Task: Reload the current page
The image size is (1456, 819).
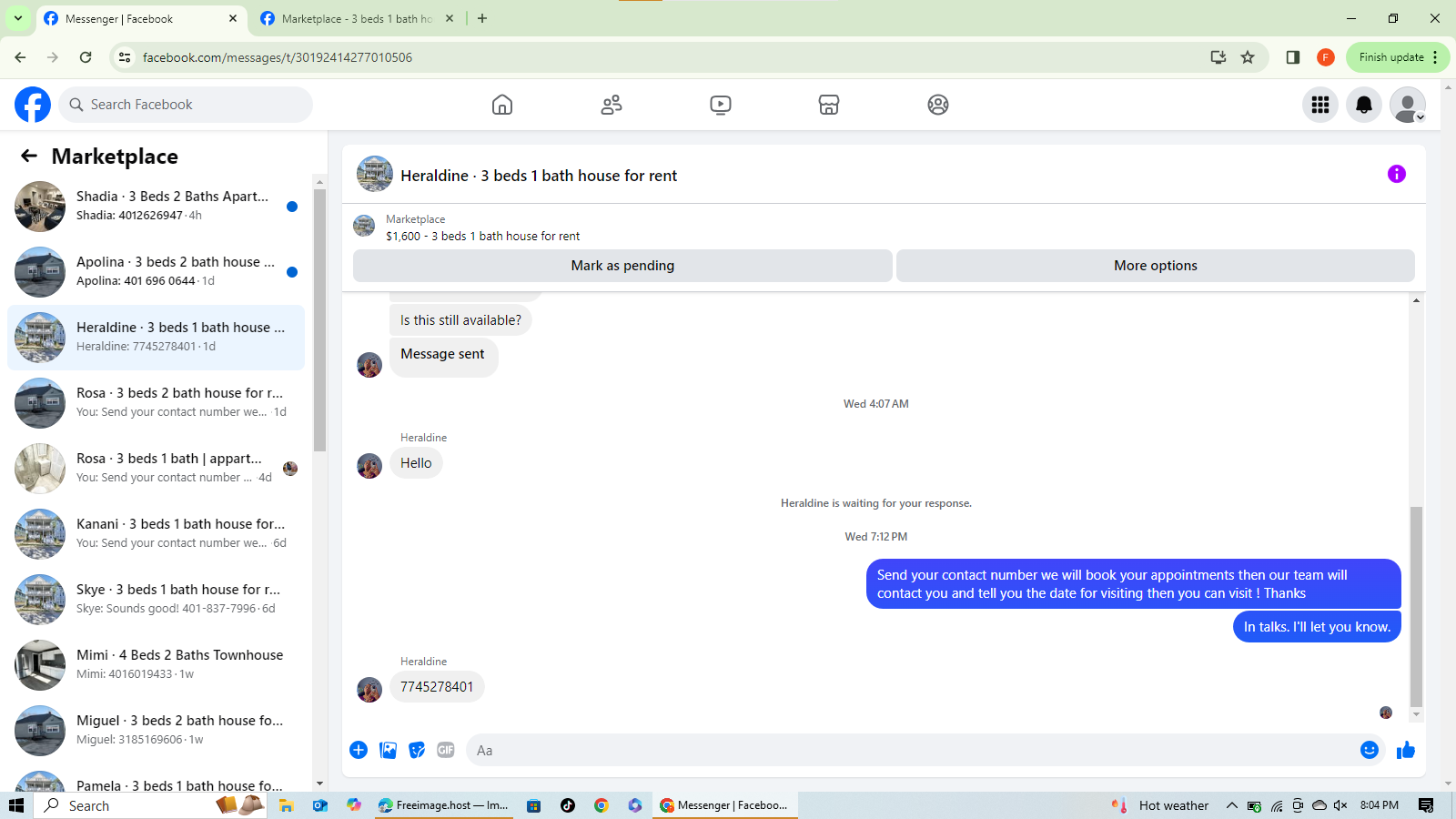Action: [86, 57]
